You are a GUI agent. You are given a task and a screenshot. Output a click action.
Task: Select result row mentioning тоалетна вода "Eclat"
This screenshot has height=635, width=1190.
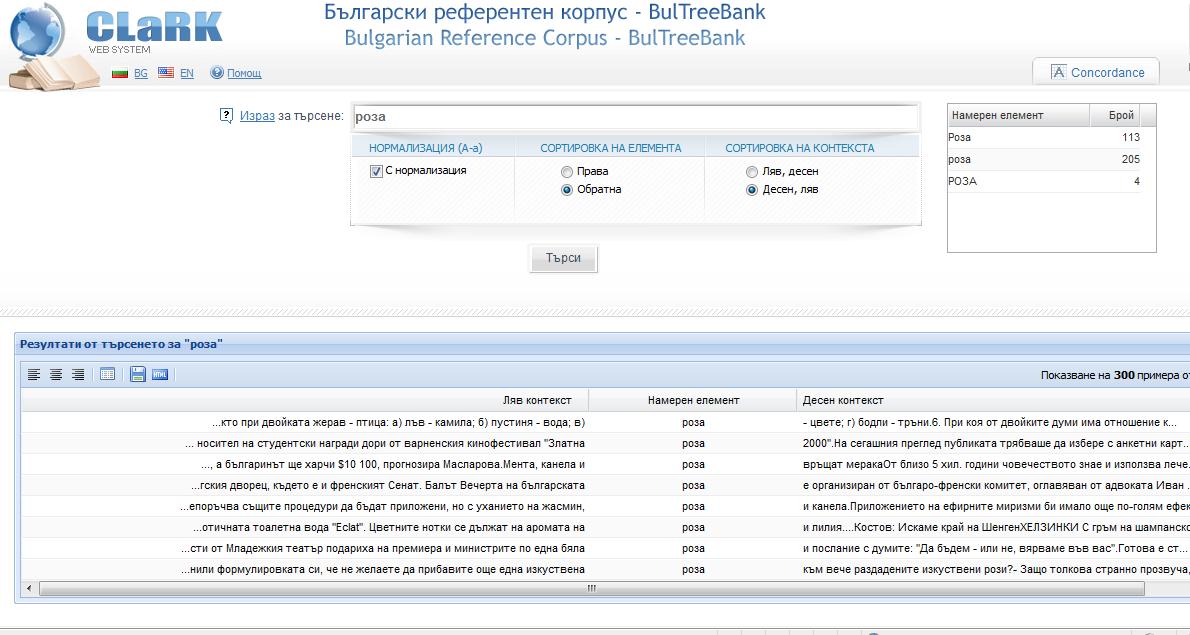(x=606, y=527)
